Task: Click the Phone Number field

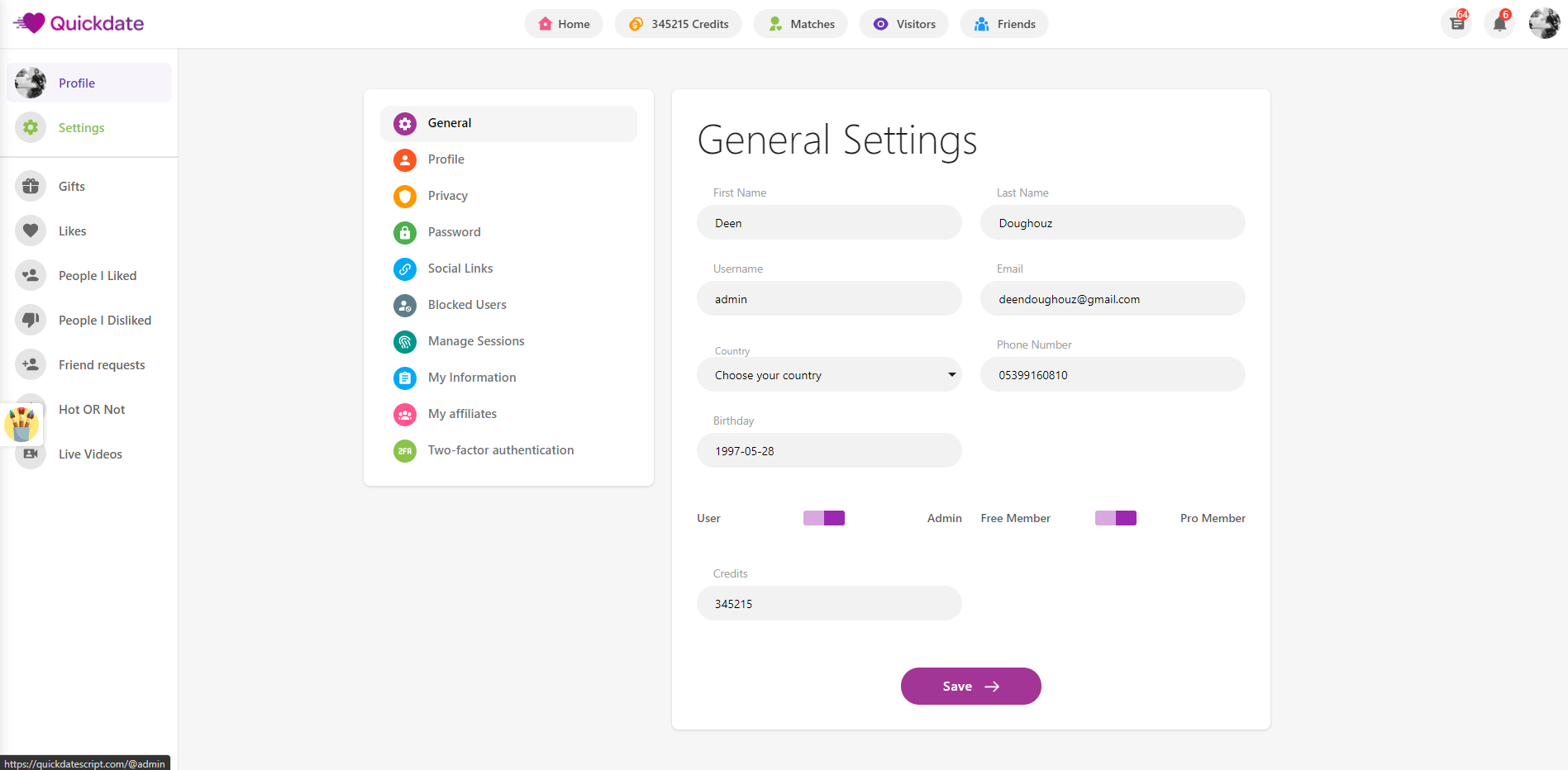Action: pos(1113,375)
